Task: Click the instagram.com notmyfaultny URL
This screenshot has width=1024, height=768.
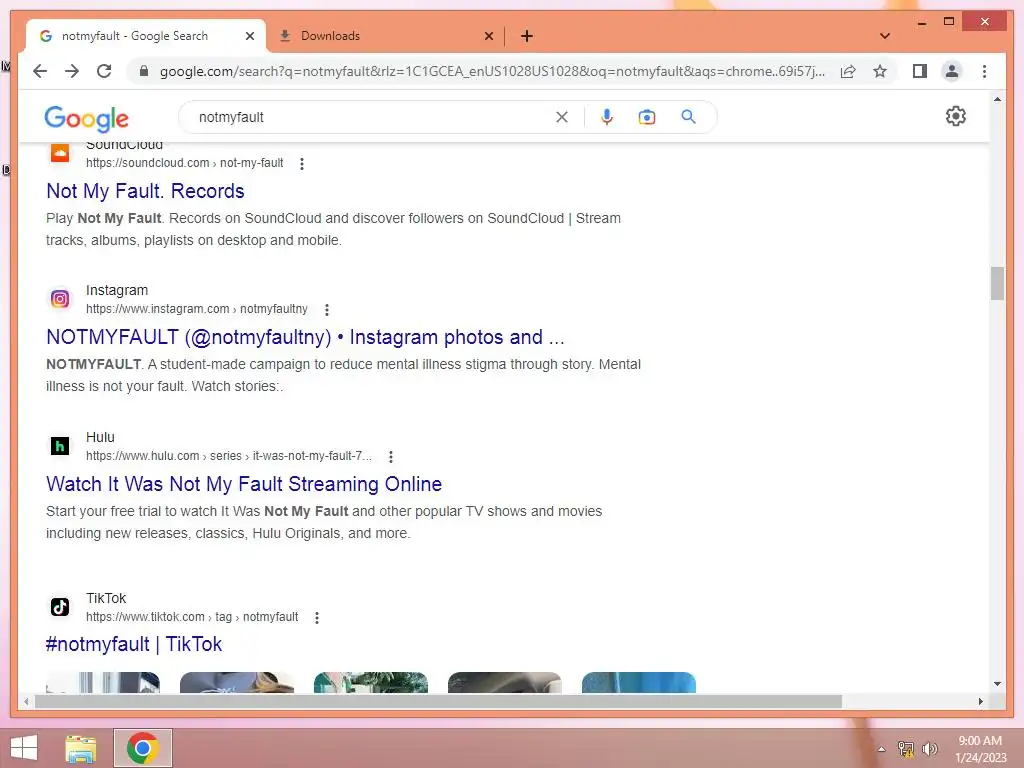Action: pyautogui.click(x=197, y=309)
